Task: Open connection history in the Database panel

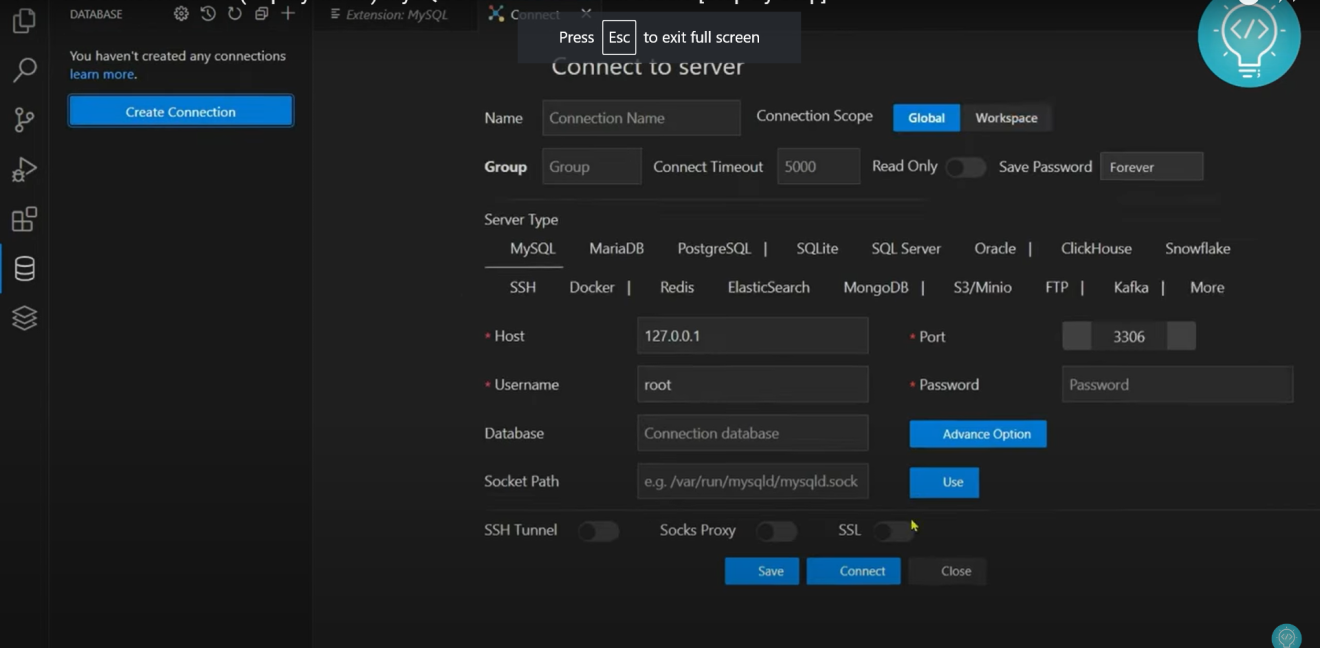Action: click(x=207, y=14)
